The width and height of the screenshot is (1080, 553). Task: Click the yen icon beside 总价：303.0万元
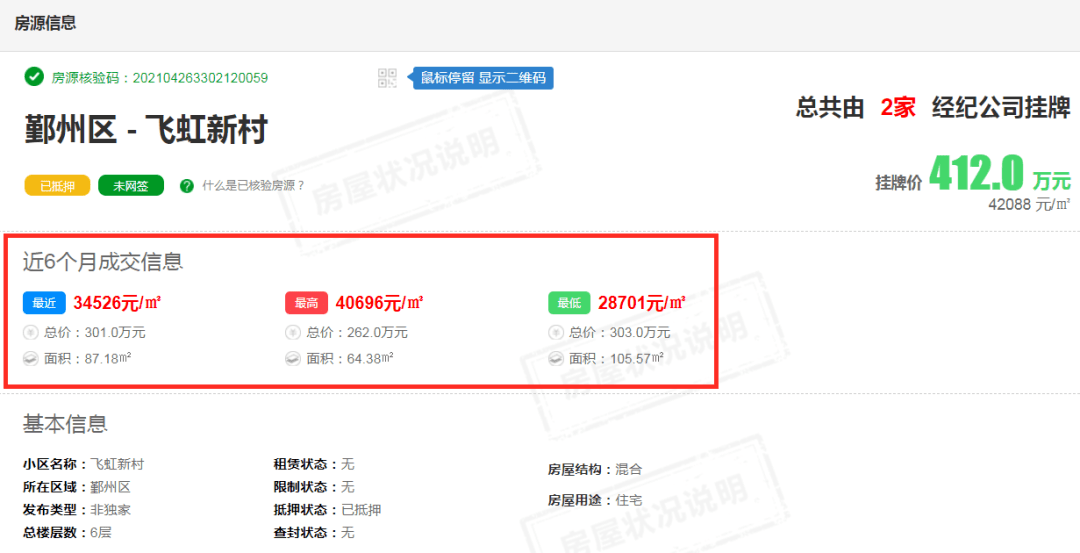click(x=556, y=333)
